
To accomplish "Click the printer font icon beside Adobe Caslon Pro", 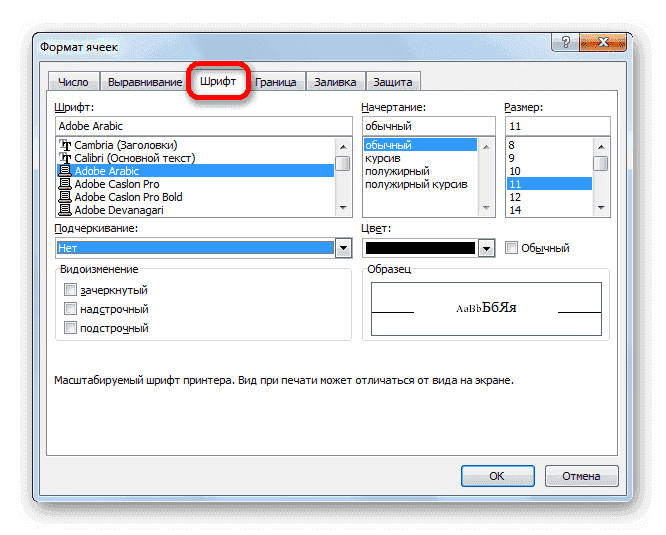I will (x=66, y=184).
